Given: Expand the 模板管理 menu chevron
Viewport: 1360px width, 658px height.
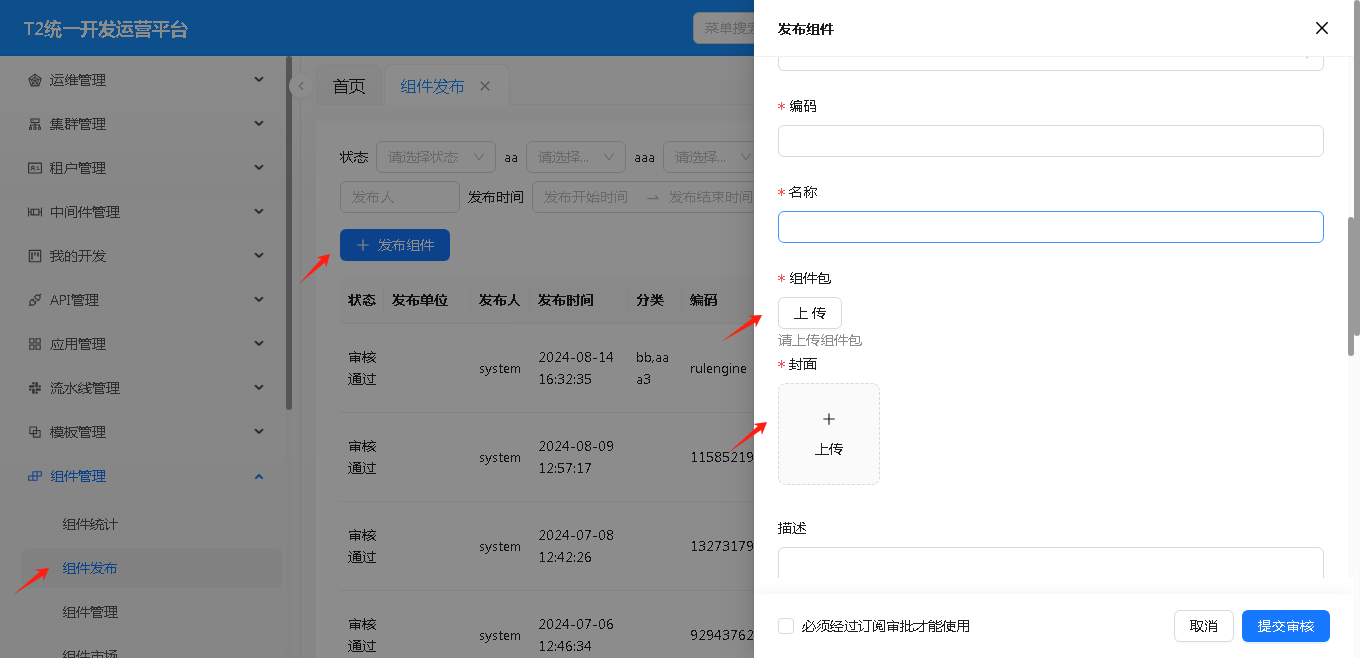Looking at the screenshot, I should (x=259, y=432).
